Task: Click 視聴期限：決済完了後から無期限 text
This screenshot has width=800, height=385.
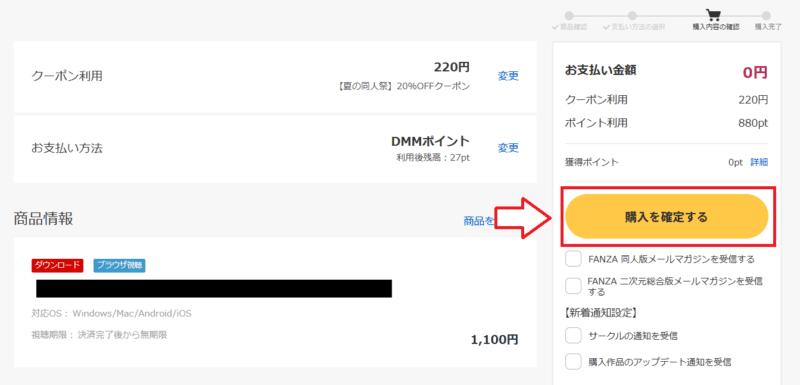Action: [x=99, y=335]
